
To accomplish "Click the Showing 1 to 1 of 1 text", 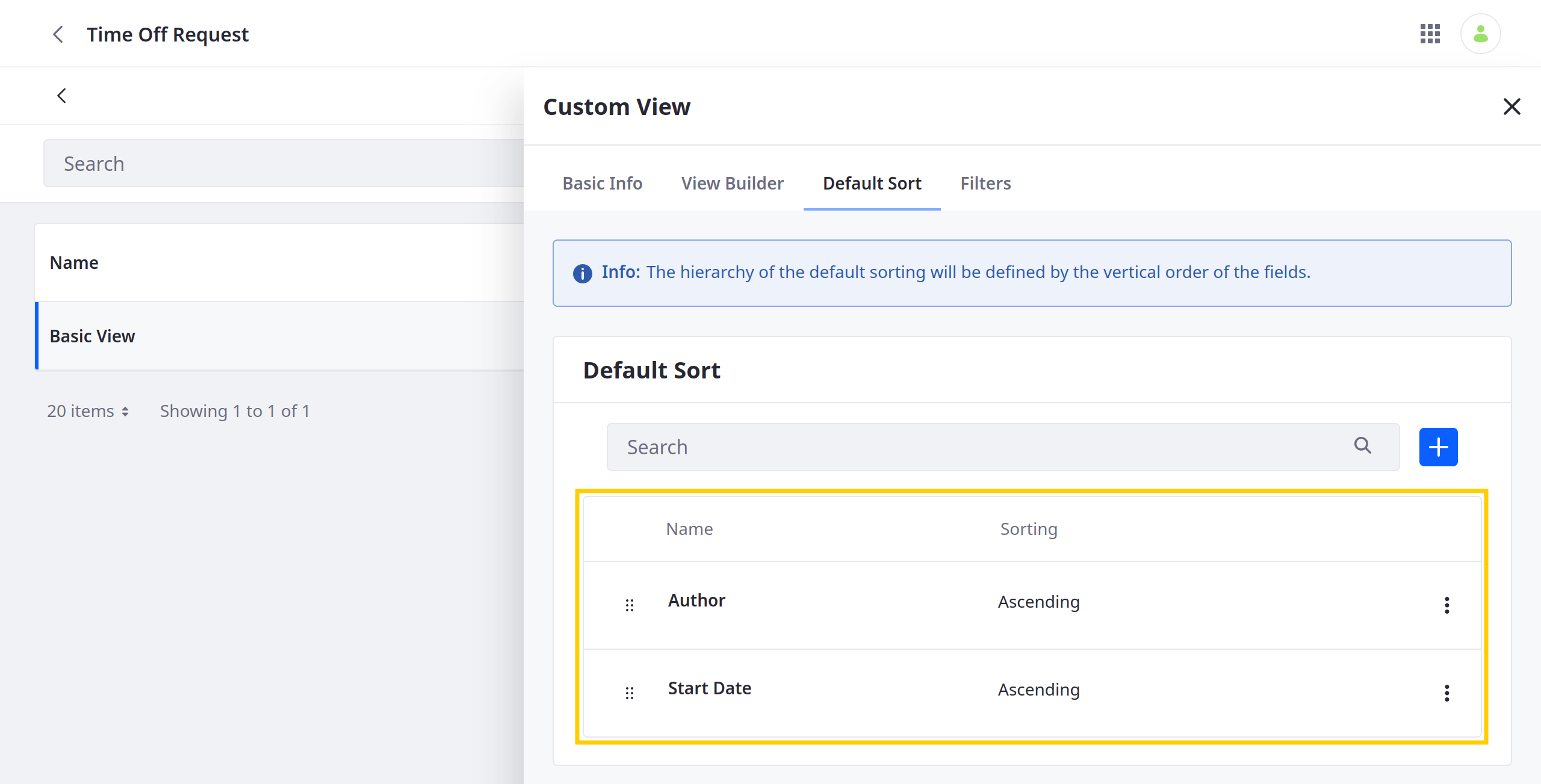I will click(x=235, y=411).
